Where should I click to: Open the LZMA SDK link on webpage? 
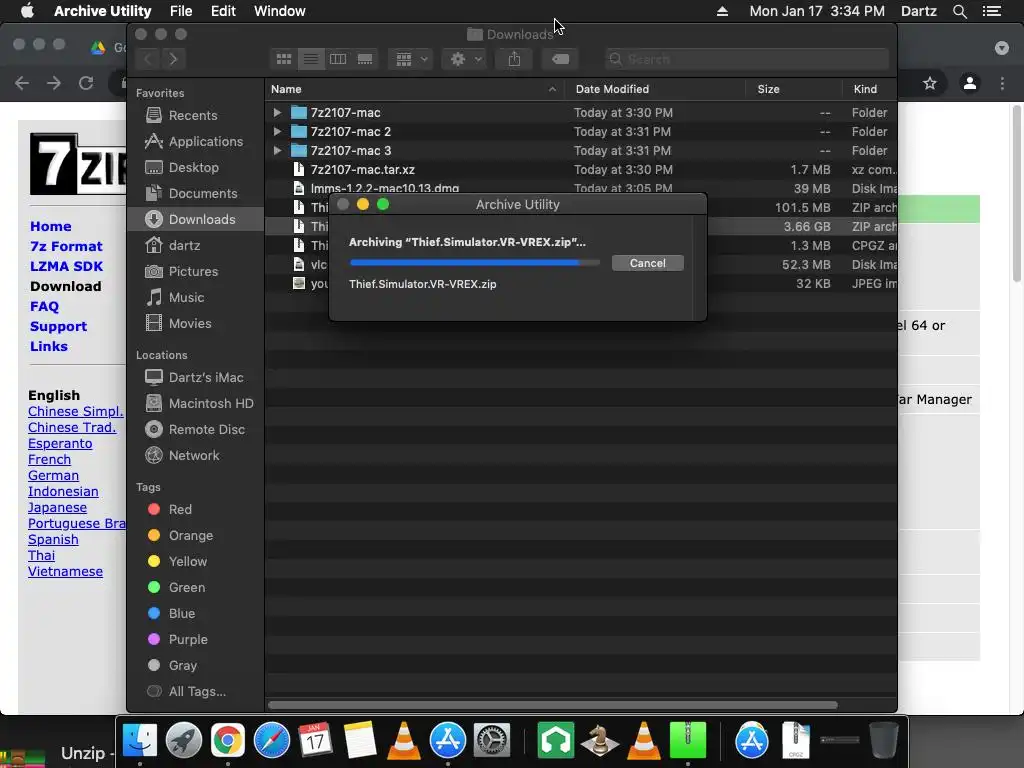(67, 266)
